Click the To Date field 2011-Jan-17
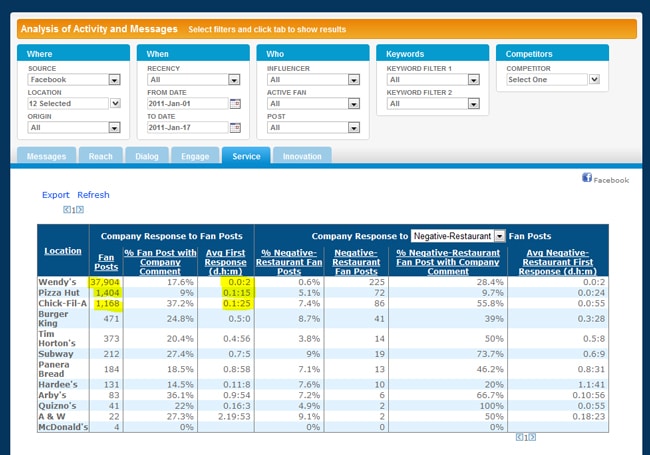Viewport: 650px width, 455px height. 188,128
